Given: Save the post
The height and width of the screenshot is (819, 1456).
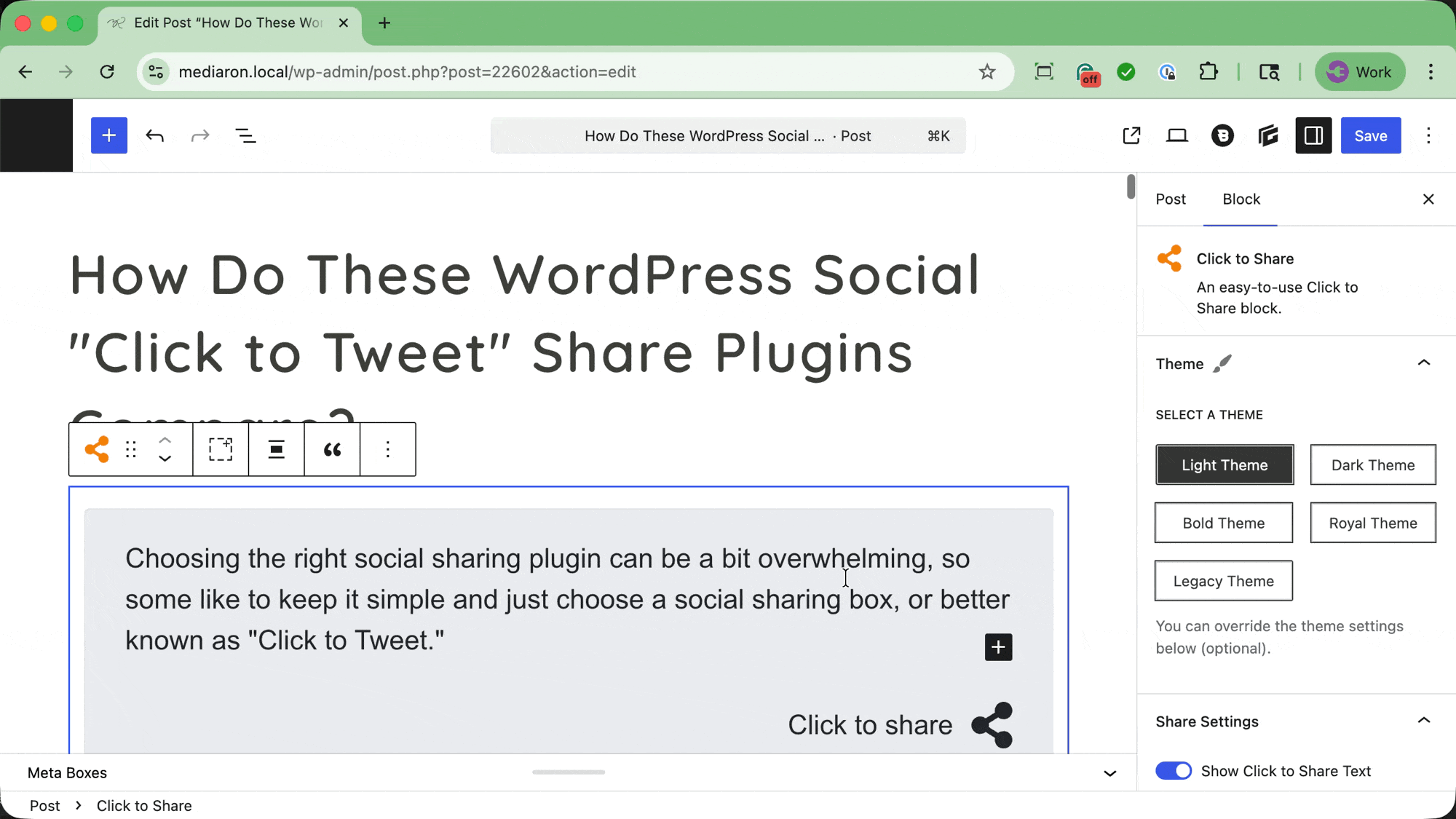Looking at the screenshot, I should pos(1371,135).
